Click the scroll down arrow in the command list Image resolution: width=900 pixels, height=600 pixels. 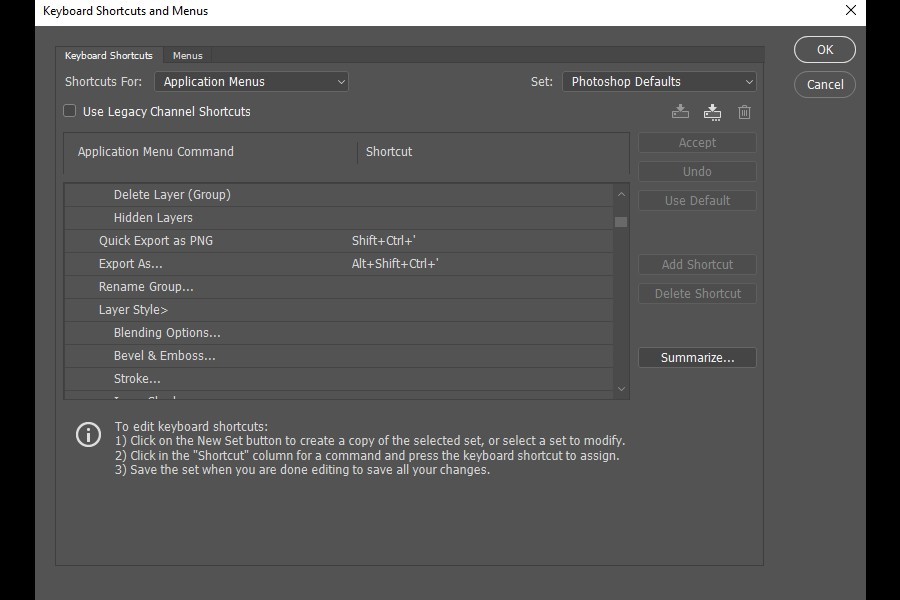coord(621,389)
